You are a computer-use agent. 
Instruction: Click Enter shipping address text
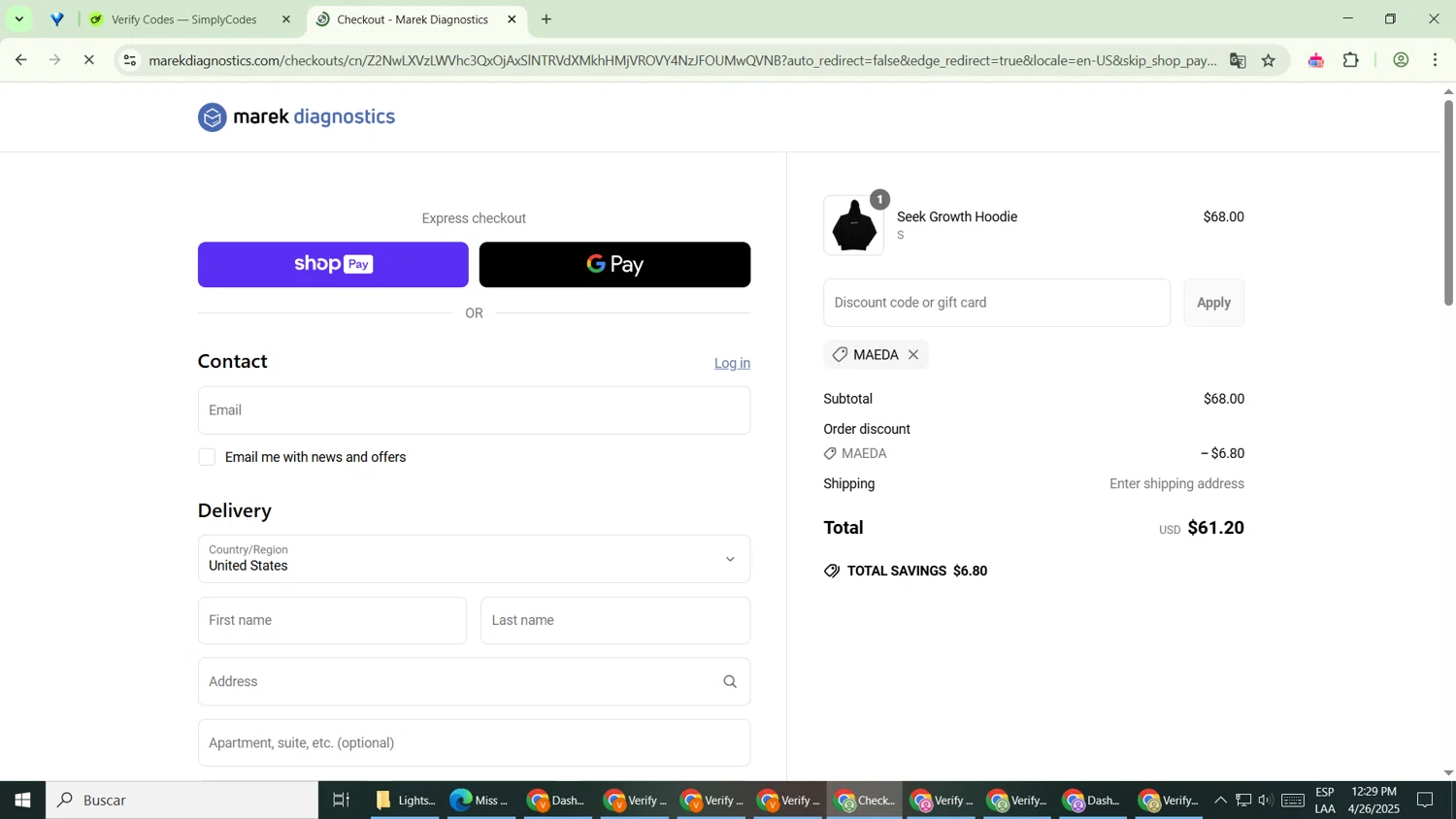coord(1176,483)
